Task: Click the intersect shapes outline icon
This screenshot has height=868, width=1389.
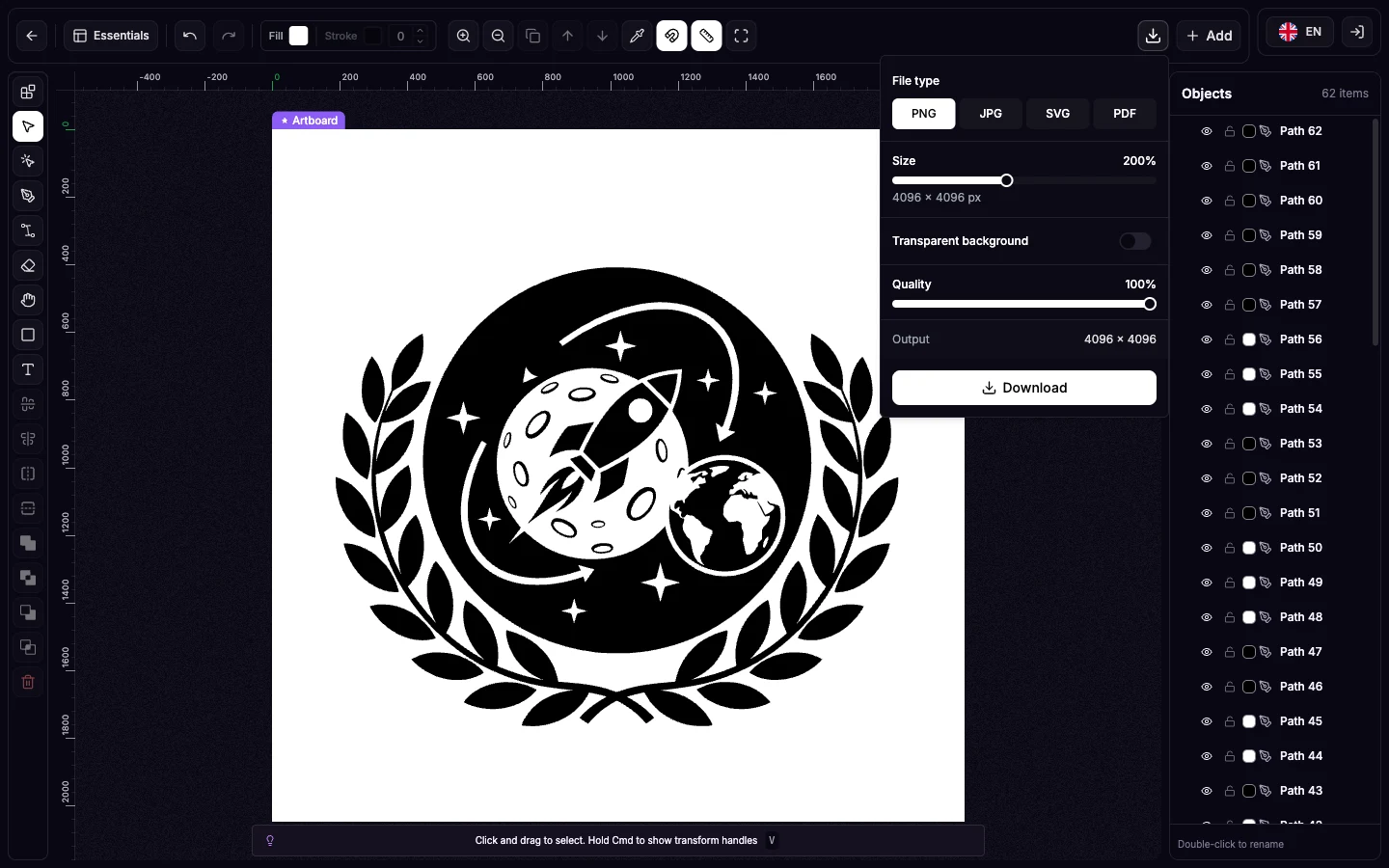Action: (28, 647)
